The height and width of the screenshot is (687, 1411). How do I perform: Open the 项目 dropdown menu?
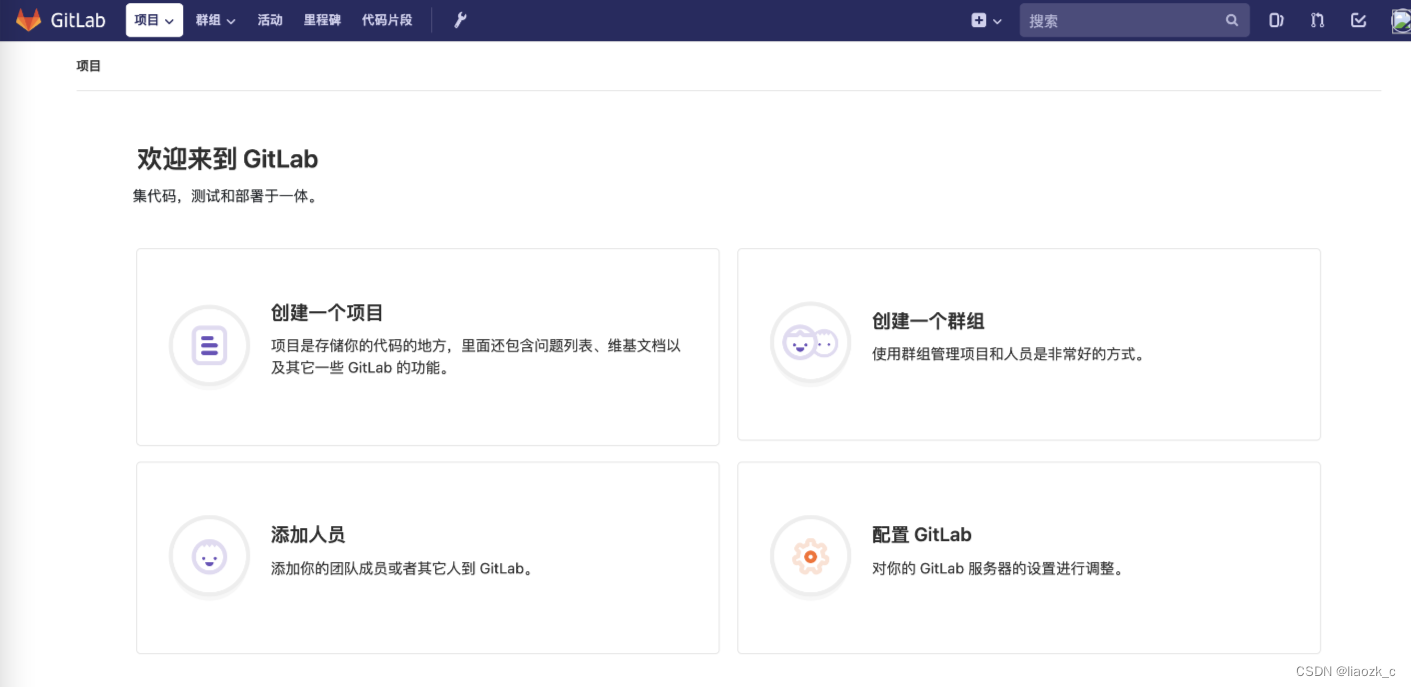pyautogui.click(x=154, y=20)
